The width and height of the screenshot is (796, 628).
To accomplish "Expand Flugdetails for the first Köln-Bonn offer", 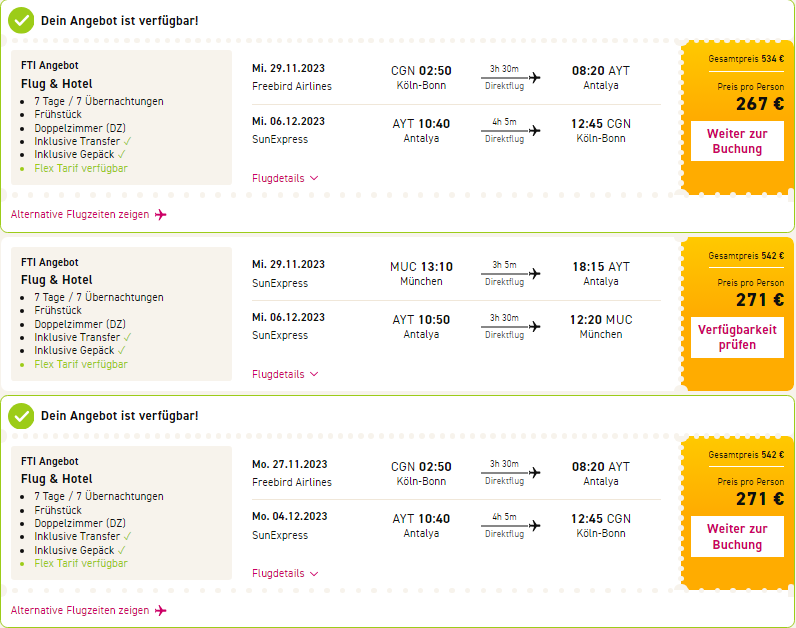I will [x=285, y=178].
